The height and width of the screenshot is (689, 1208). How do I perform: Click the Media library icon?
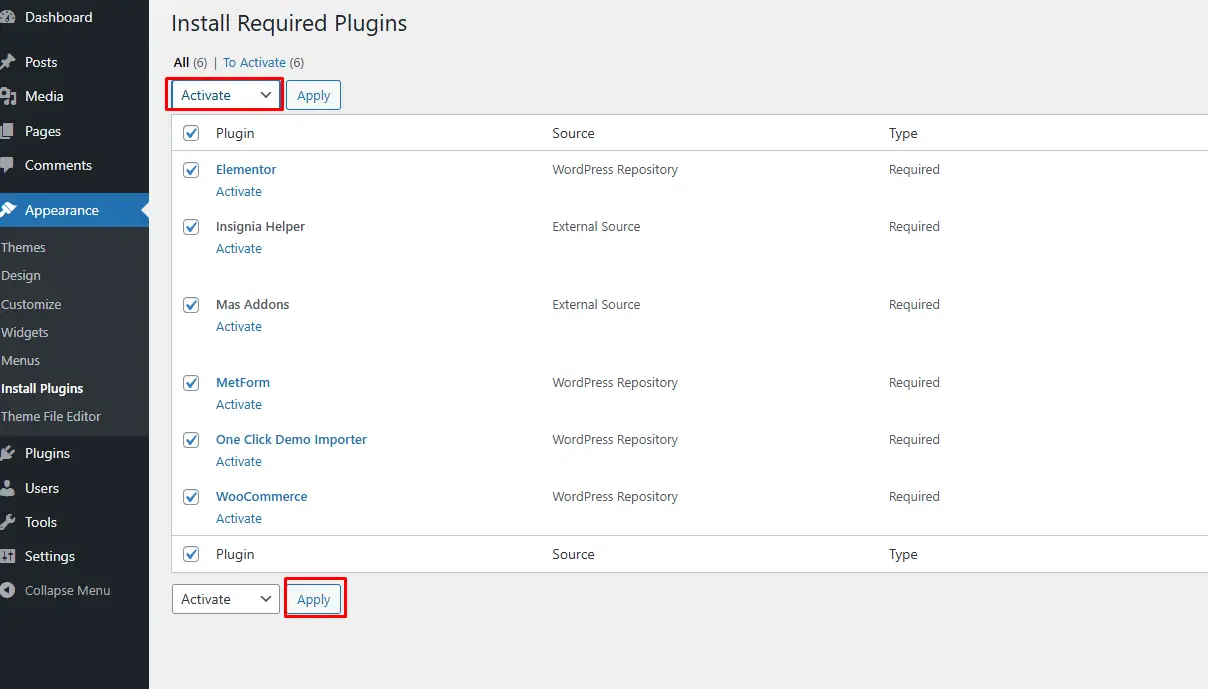tap(7, 96)
